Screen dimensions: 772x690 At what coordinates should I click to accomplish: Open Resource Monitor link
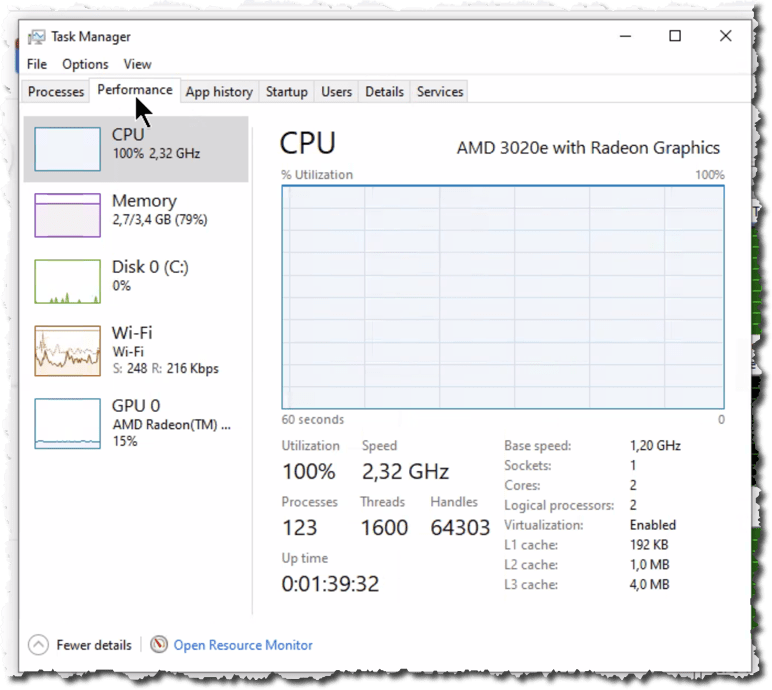click(243, 645)
